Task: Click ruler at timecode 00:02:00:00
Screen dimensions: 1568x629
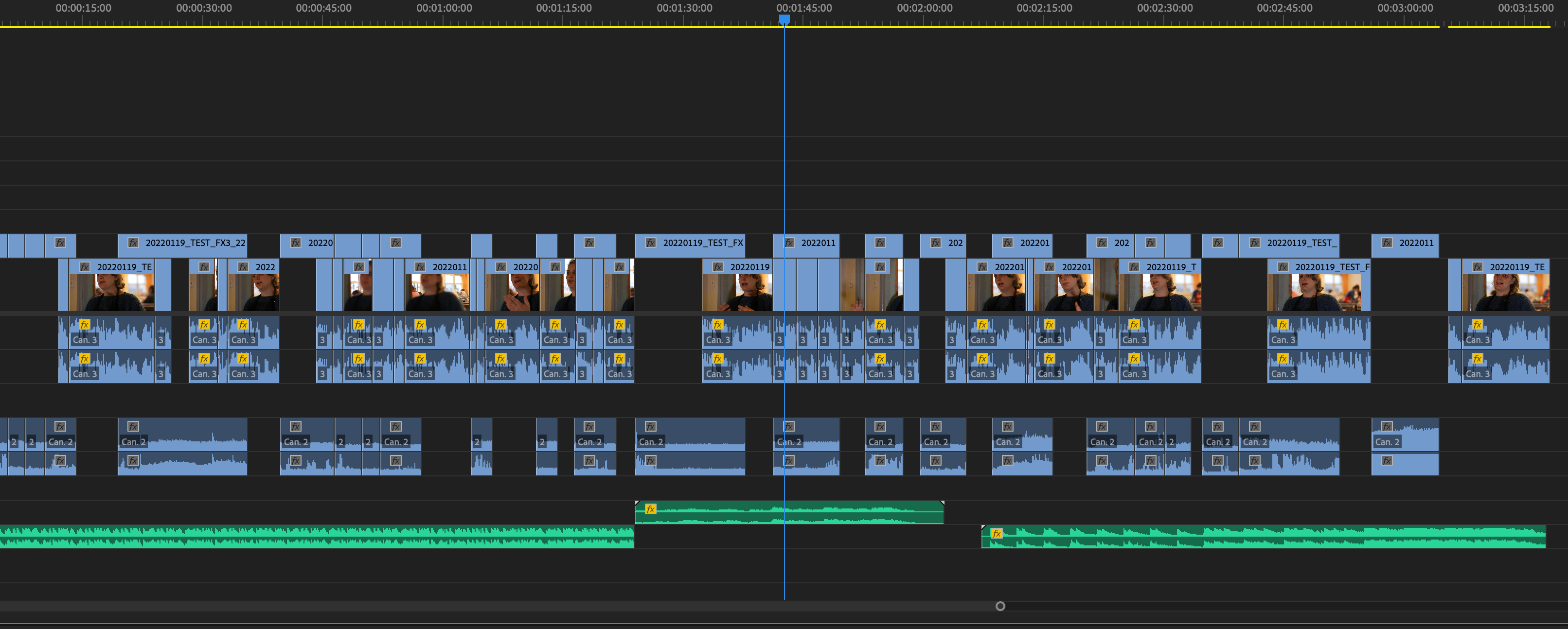Action: pyautogui.click(x=925, y=8)
